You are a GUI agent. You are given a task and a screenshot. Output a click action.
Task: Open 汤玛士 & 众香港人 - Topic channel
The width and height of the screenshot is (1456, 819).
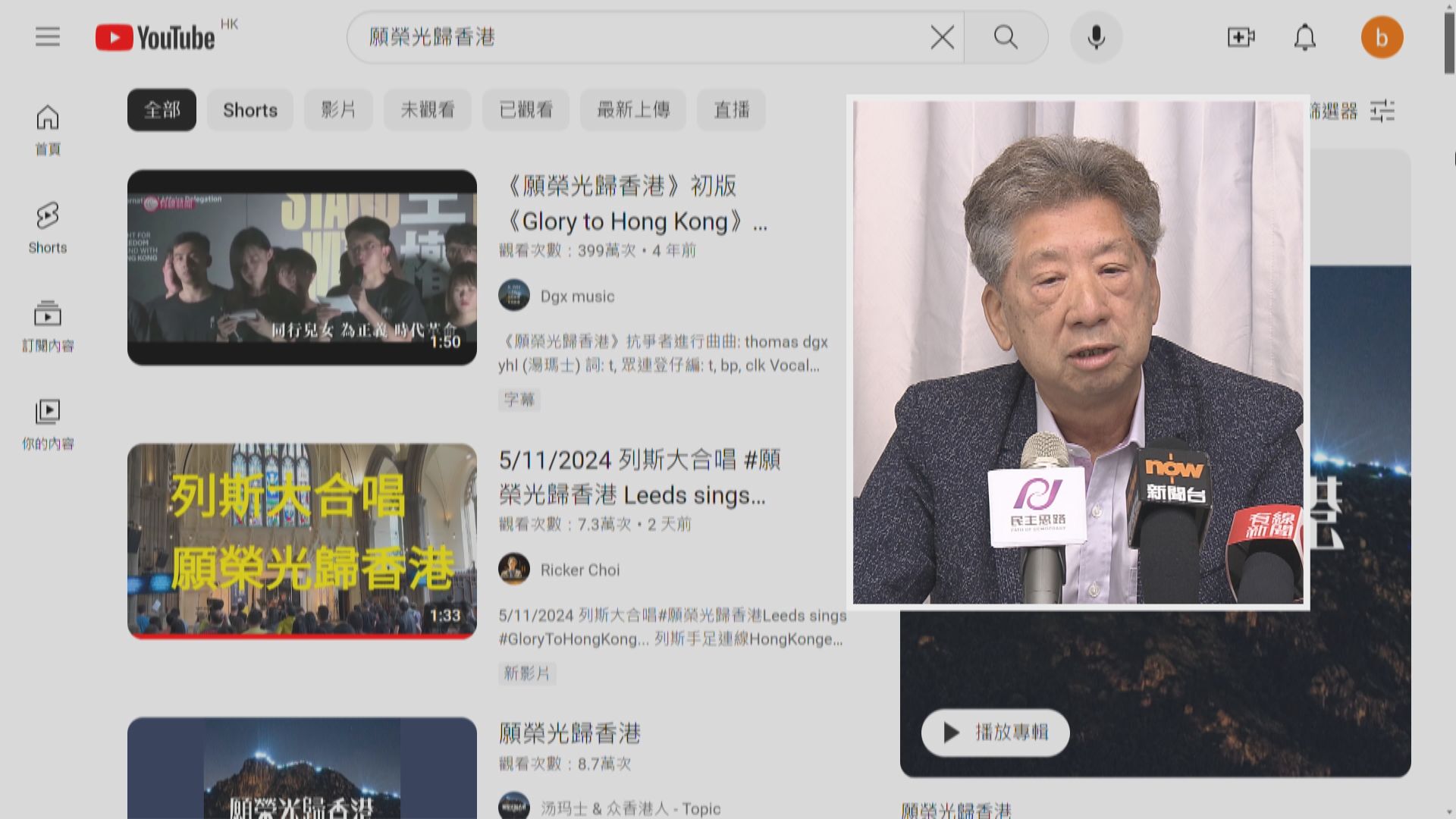630,808
